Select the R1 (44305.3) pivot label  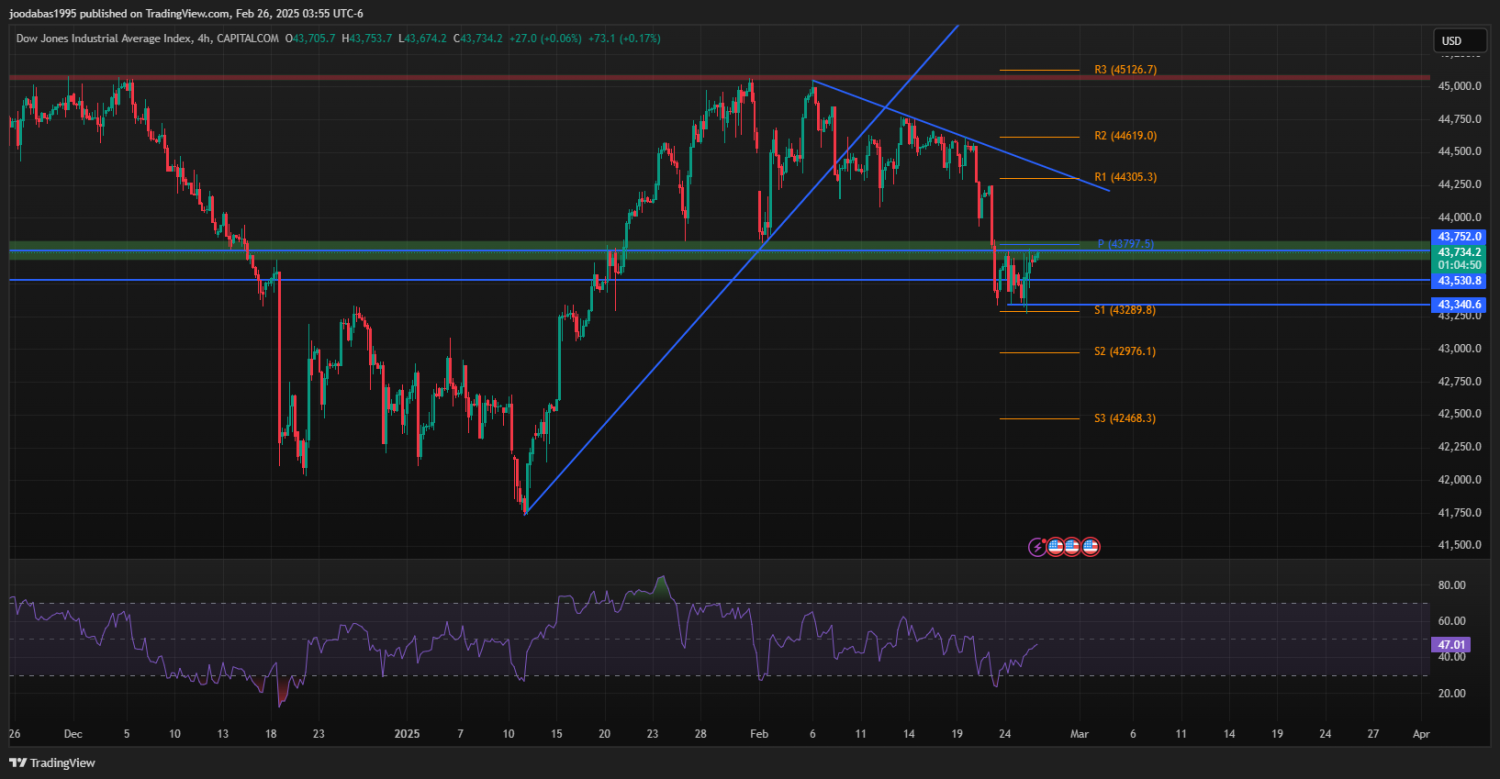pyautogui.click(x=1124, y=177)
